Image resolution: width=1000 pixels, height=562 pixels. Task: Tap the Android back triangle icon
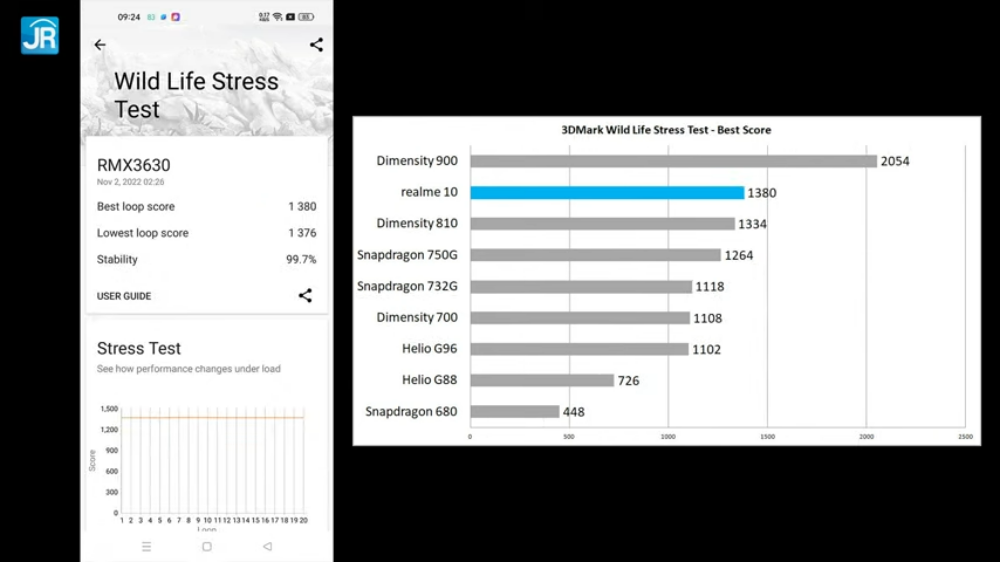(x=267, y=546)
